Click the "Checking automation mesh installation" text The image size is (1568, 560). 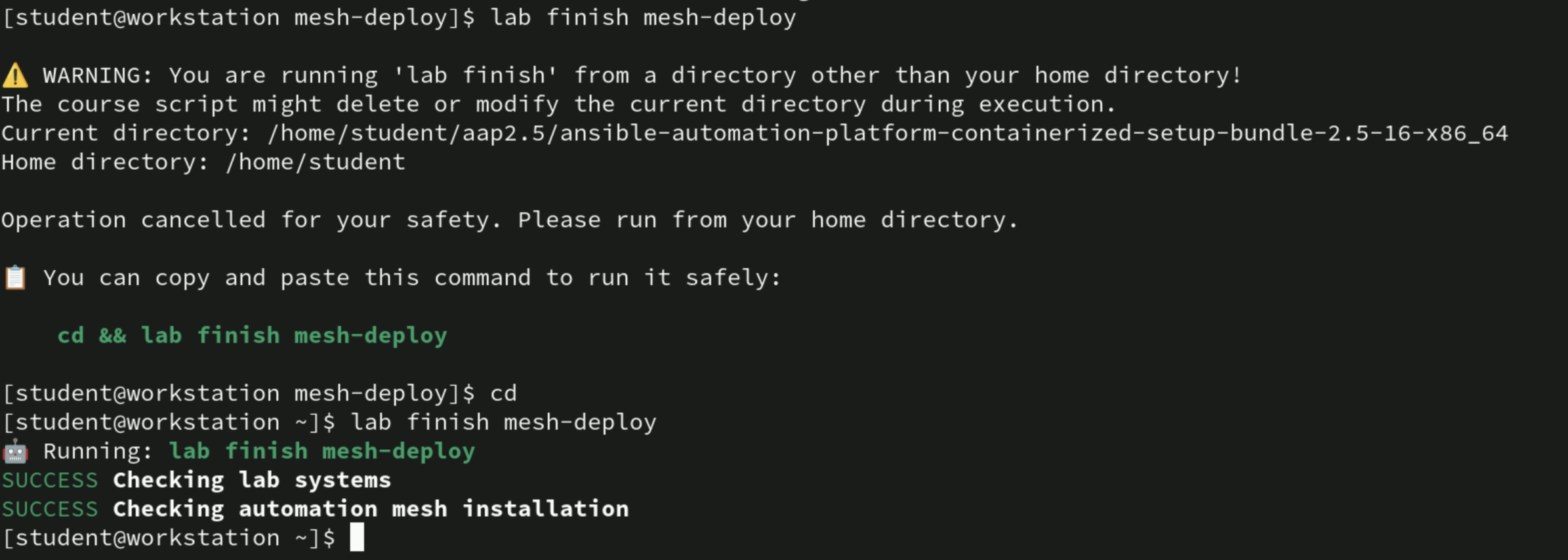pyautogui.click(x=371, y=510)
